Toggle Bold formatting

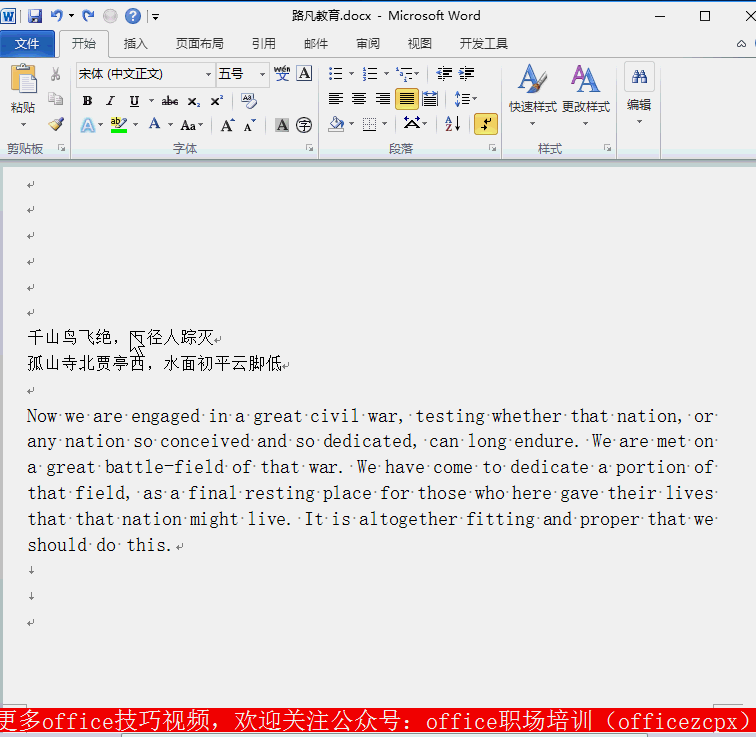(87, 101)
